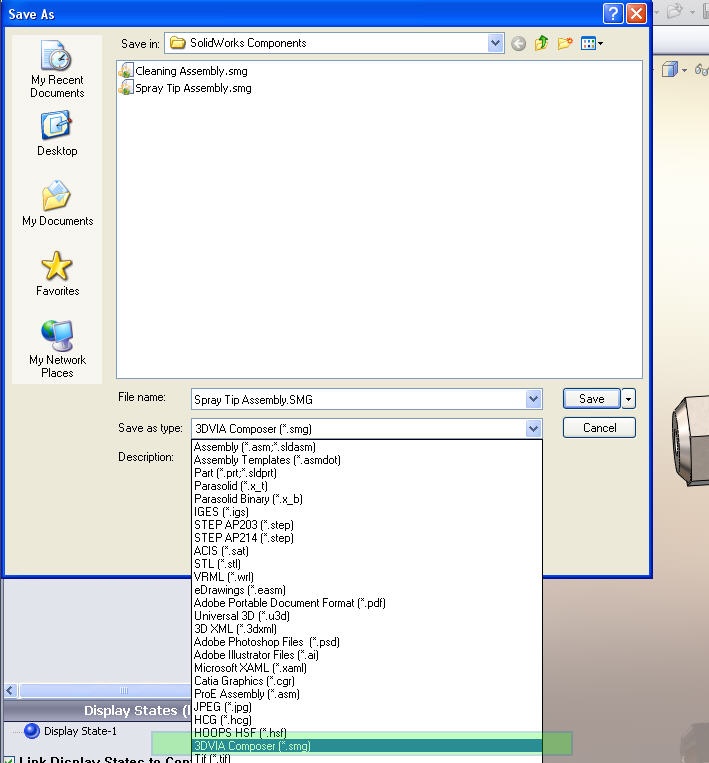This screenshot has height=763, width=709.
Task: Choose Adobe Photoshop Files (*.psd) type
Action: point(366,642)
